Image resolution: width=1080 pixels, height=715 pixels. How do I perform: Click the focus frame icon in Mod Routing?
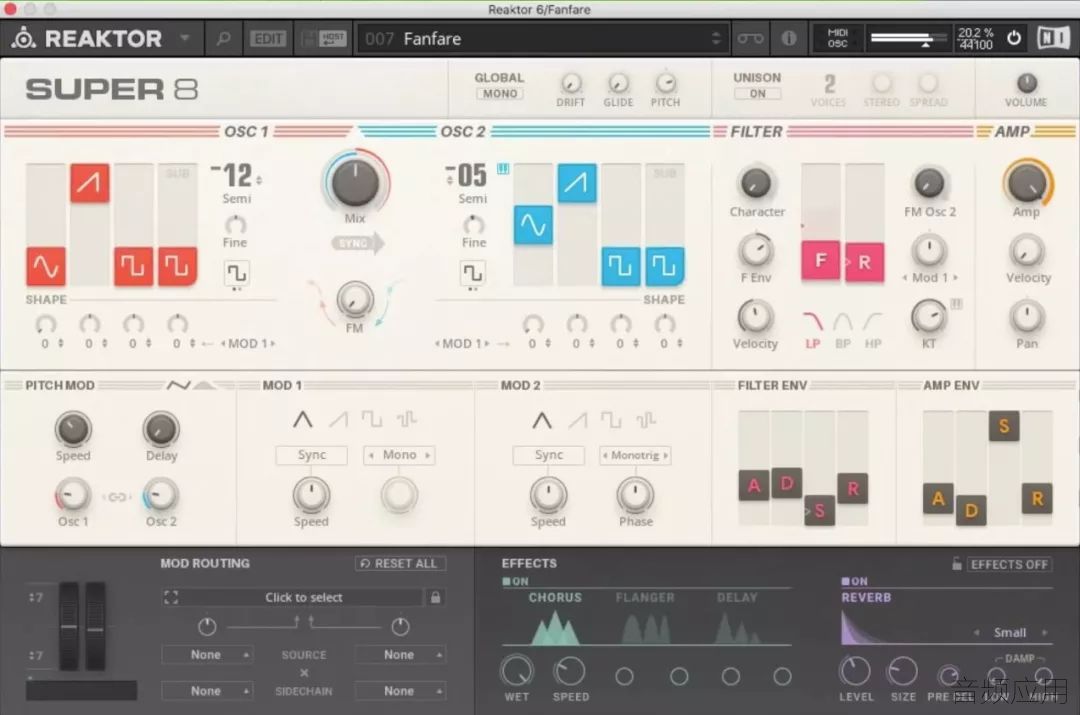(171, 597)
